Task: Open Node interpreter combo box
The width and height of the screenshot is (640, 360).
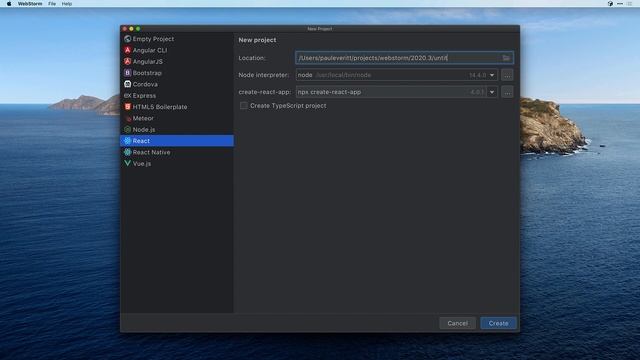Action: click(396, 75)
